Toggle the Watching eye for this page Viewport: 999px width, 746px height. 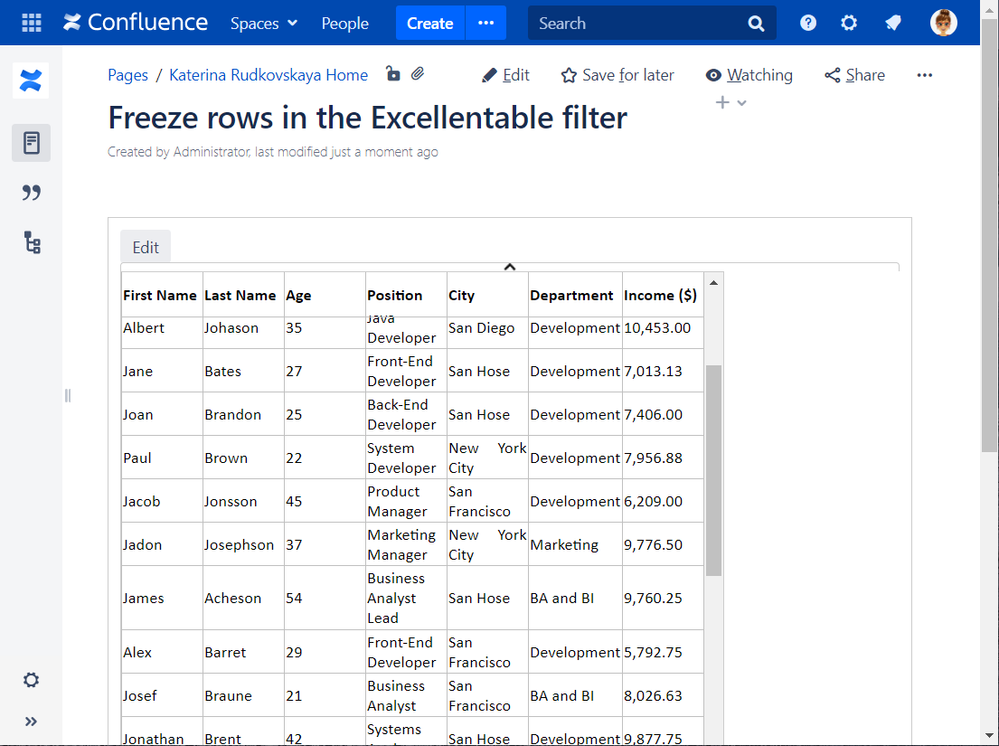pyautogui.click(x=749, y=75)
